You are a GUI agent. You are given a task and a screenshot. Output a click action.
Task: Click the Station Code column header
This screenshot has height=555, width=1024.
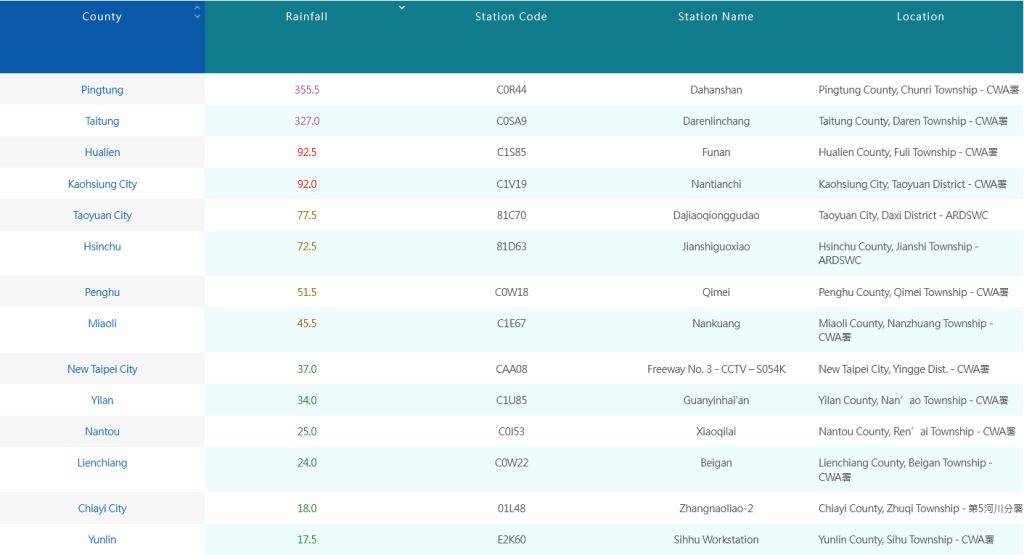tap(511, 17)
